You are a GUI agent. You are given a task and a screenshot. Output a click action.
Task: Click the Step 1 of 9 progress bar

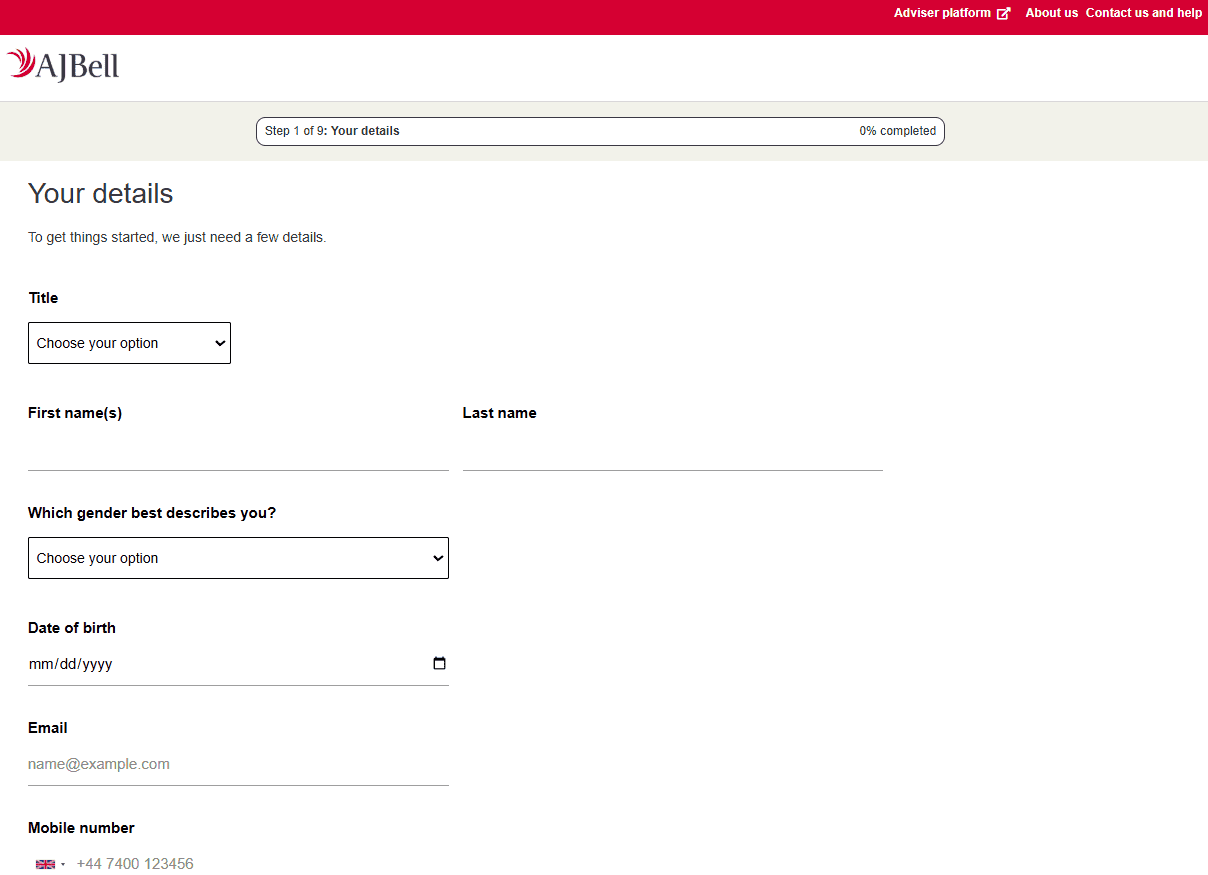(600, 131)
